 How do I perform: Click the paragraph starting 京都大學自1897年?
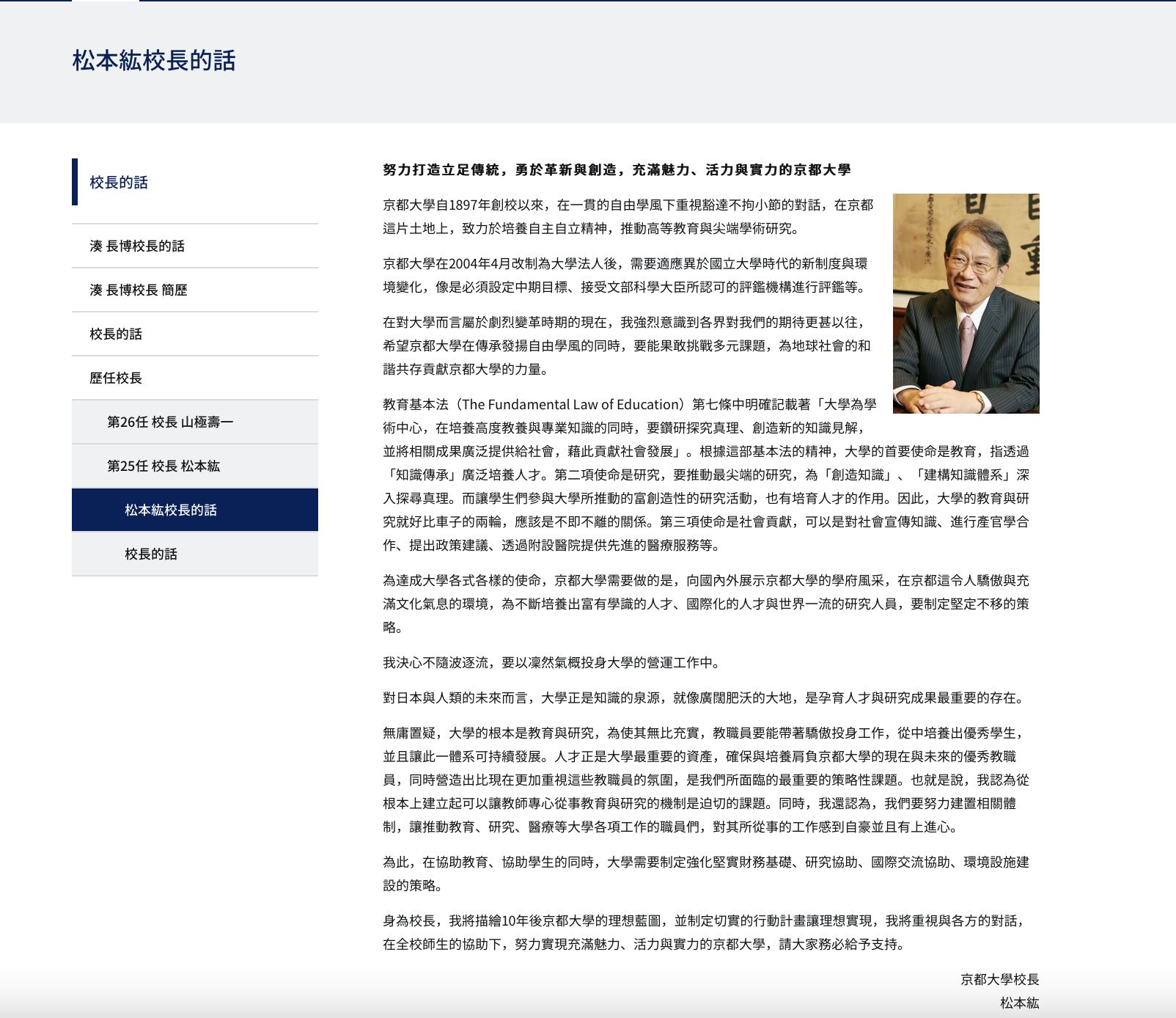(628, 217)
